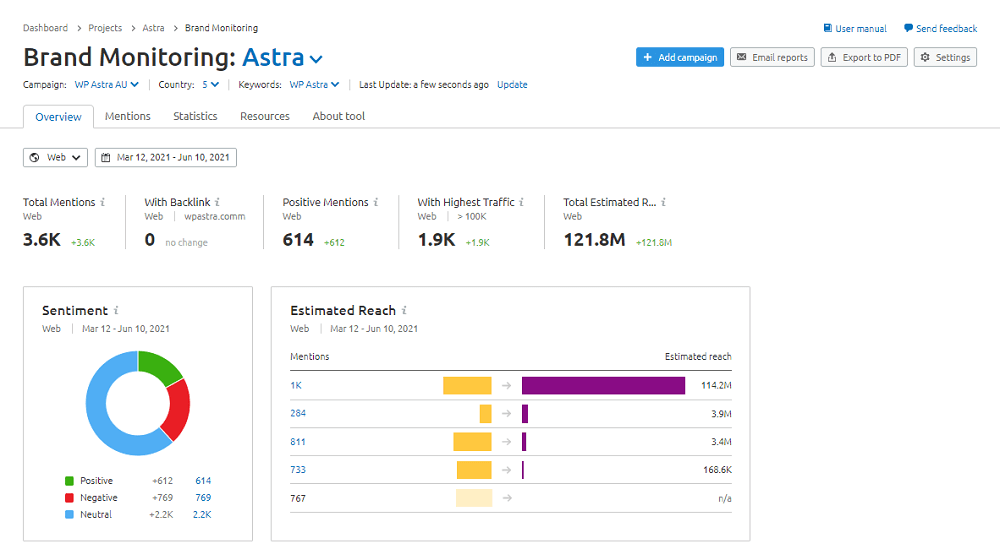
Task: Open the 811 mentions link
Action: pos(298,441)
